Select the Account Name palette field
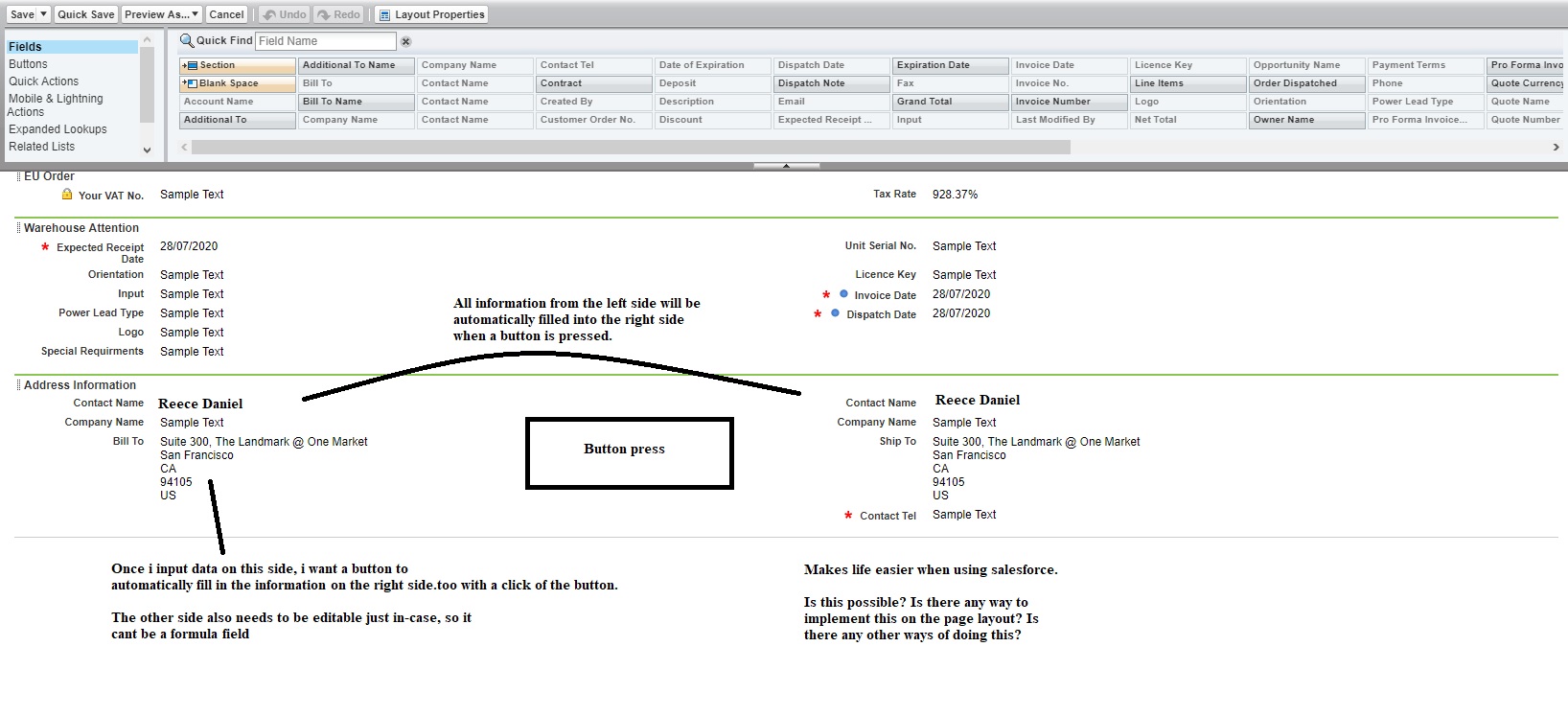This screenshot has height=716, width=1568. pyautogui.click(x=238, y=102)
